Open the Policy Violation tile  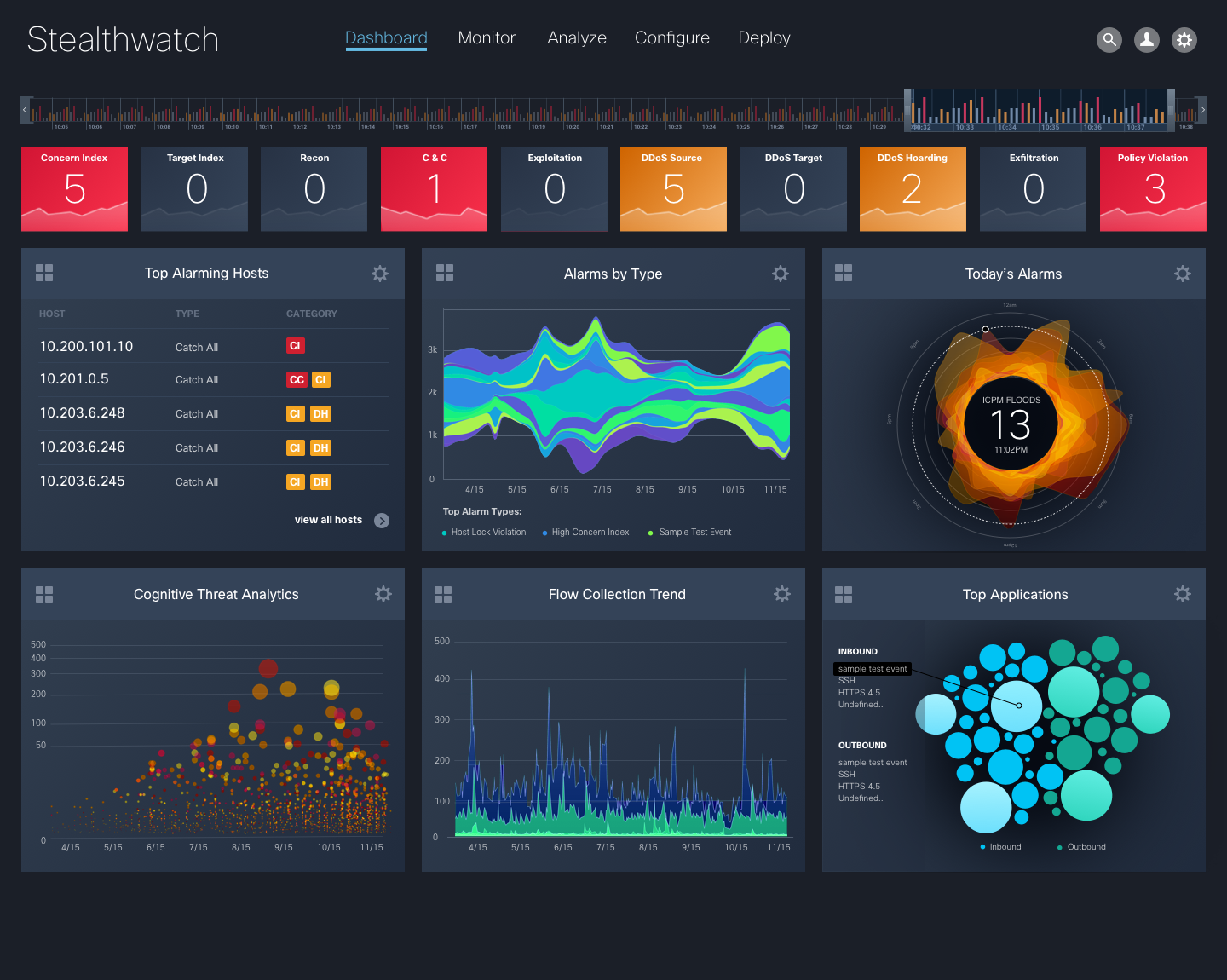point(1153,189)
